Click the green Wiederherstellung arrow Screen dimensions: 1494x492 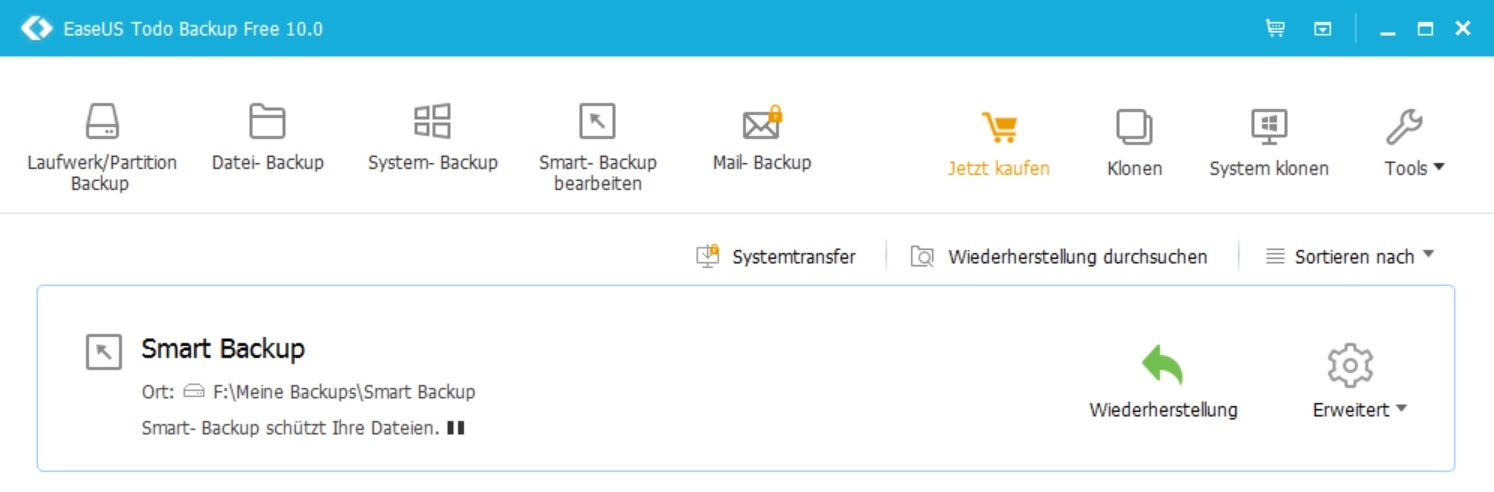click(x=1163, y=366)
